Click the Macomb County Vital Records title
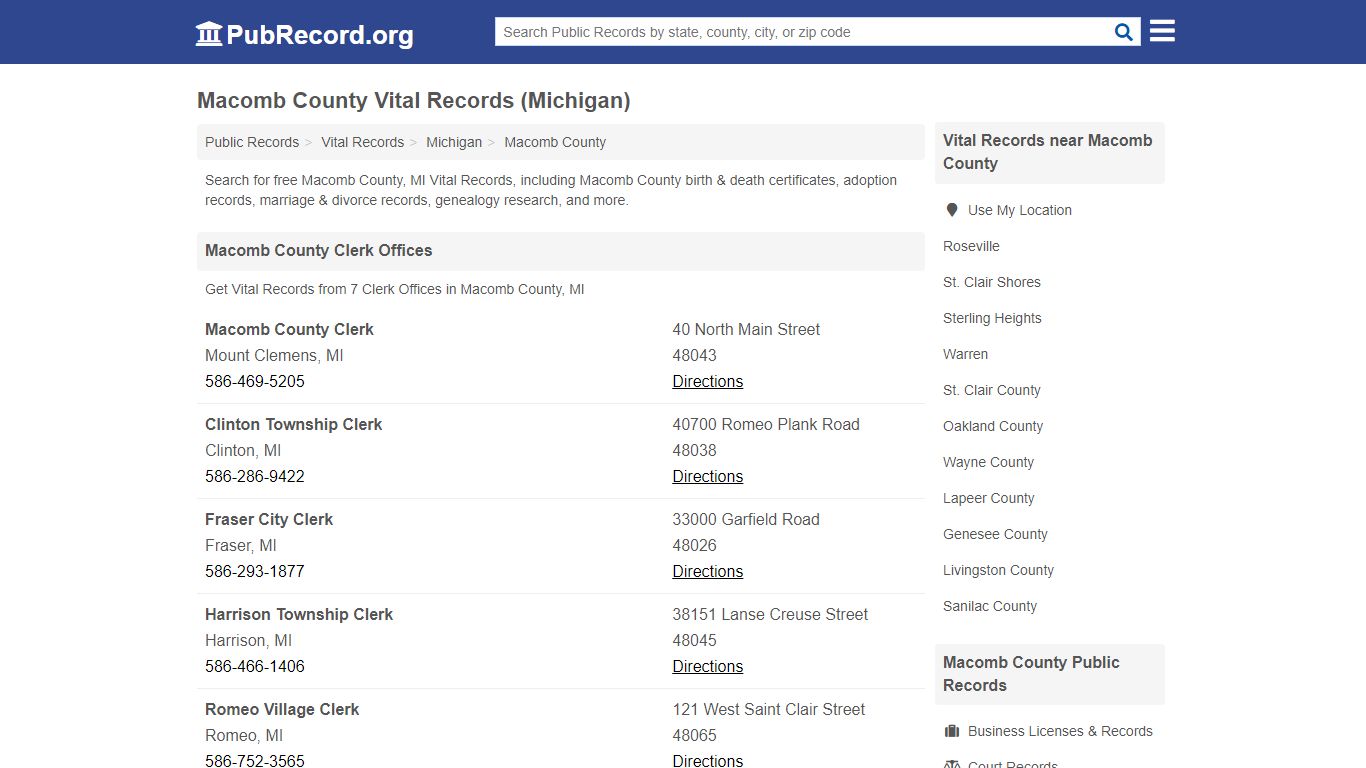Screen dimensions: 1366x768 pyautogui.click(x=414, y=100)
